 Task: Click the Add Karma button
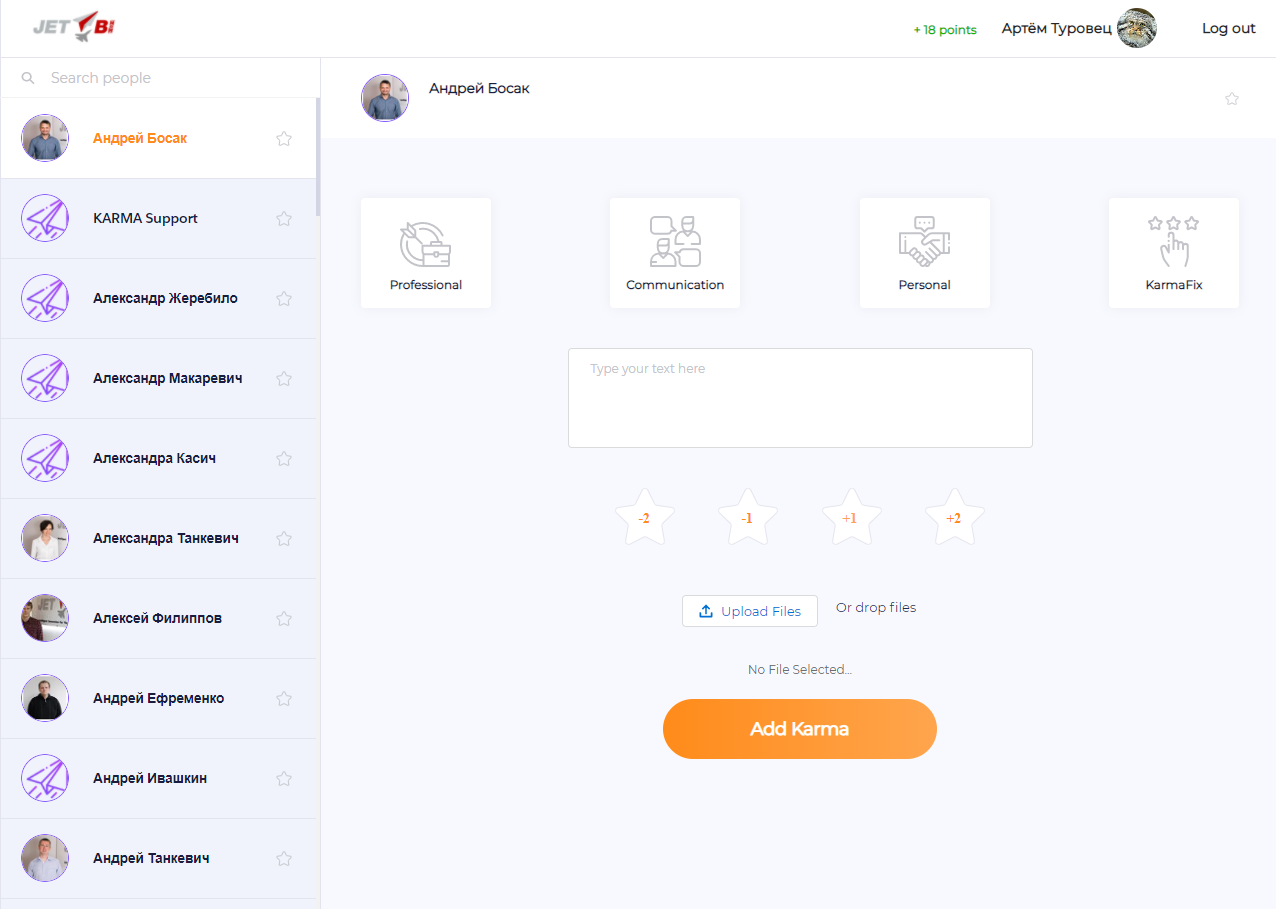pyautogui.click(x=800, y=729)
